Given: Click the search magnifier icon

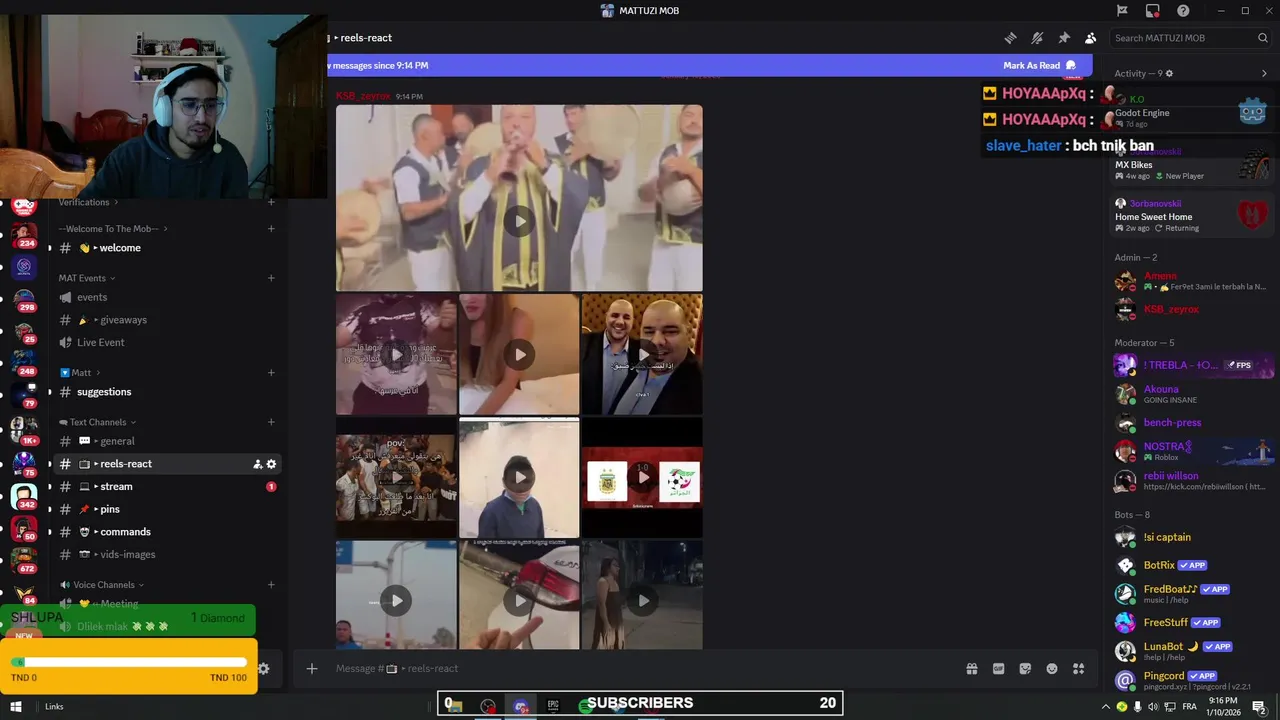Looking at the screenshot, I should pyautogui.click(x=1263, y=38).
